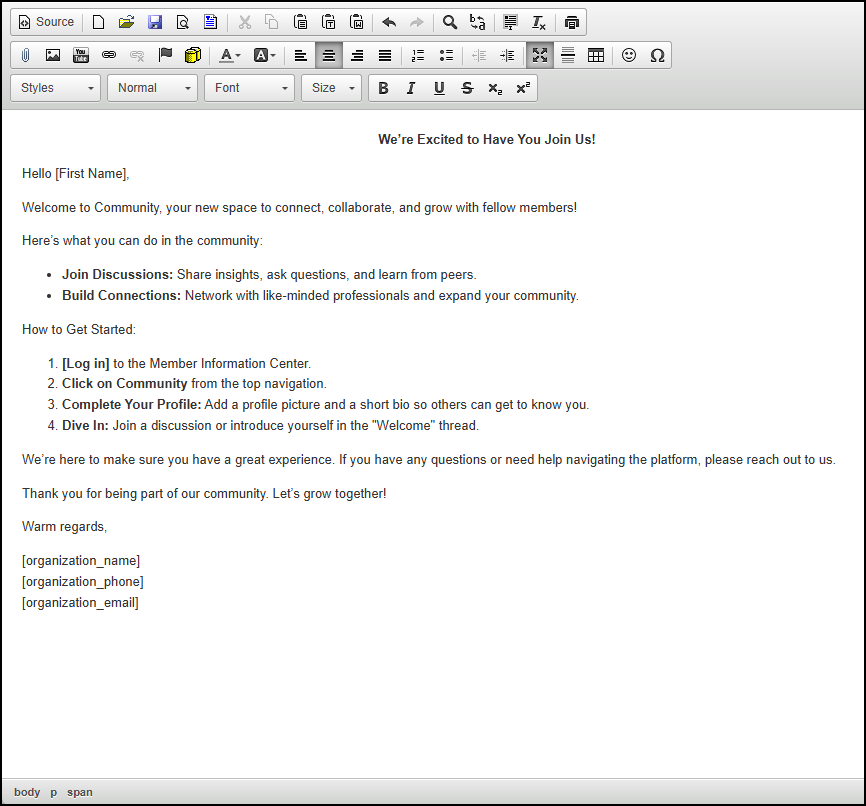The width and height of the screenshot is (866, 806).
Task: Click the "Warm regards," line
Action: [65, 526]
